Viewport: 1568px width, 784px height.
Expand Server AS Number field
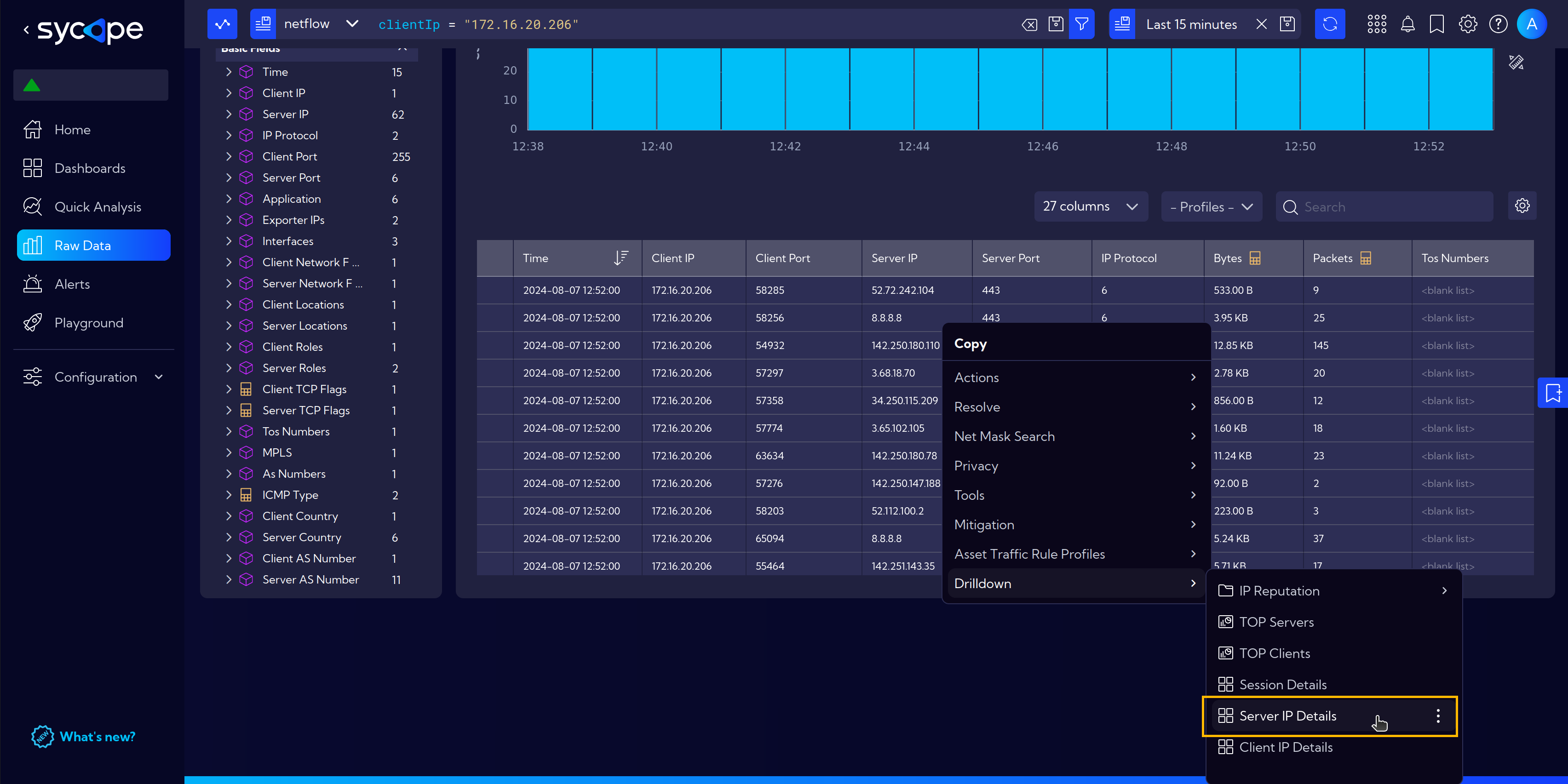[x=228, y=579]
